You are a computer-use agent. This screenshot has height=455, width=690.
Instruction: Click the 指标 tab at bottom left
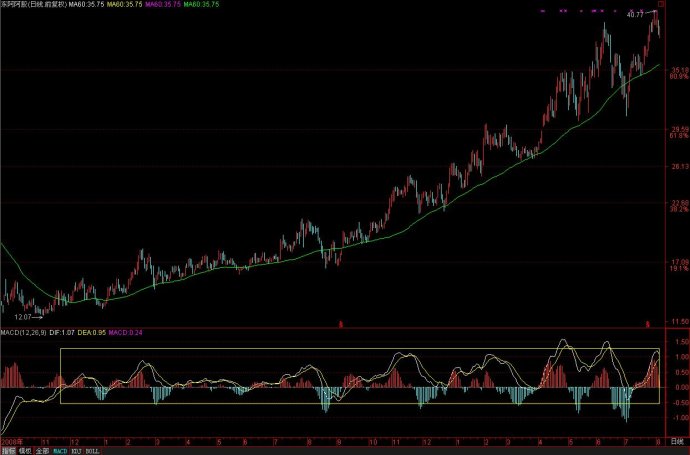tap(8, 450)
